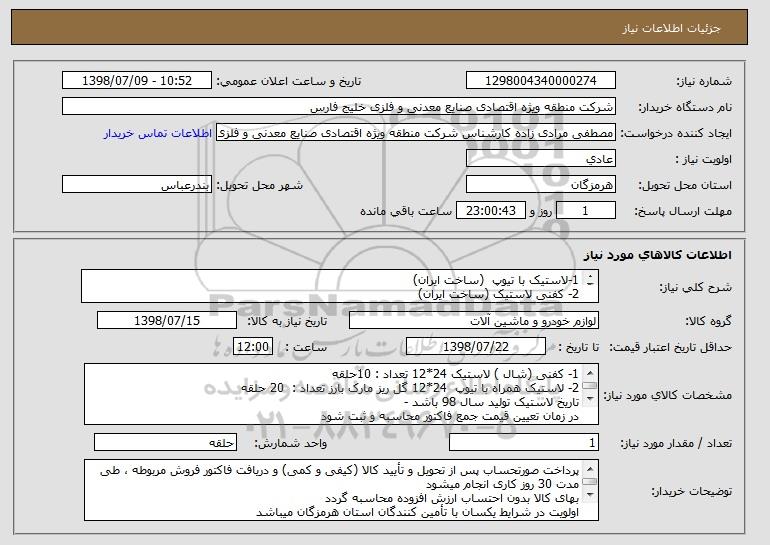Screen dimensions: 770x545
Task: Open the اطلاعات تماس خریدار link
Action: [158, 133]
